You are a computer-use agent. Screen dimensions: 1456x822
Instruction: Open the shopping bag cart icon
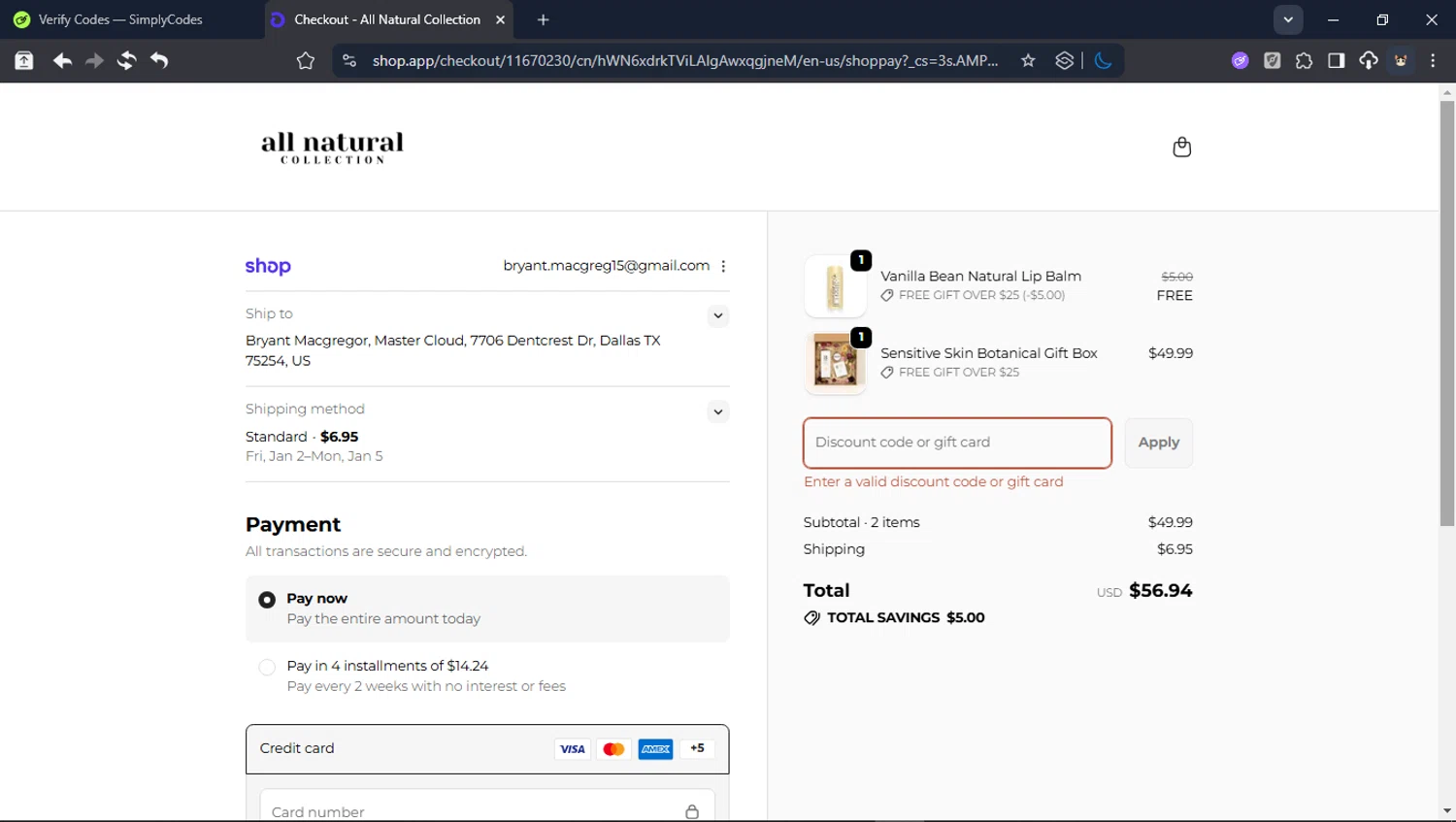tap(1181, 147)
